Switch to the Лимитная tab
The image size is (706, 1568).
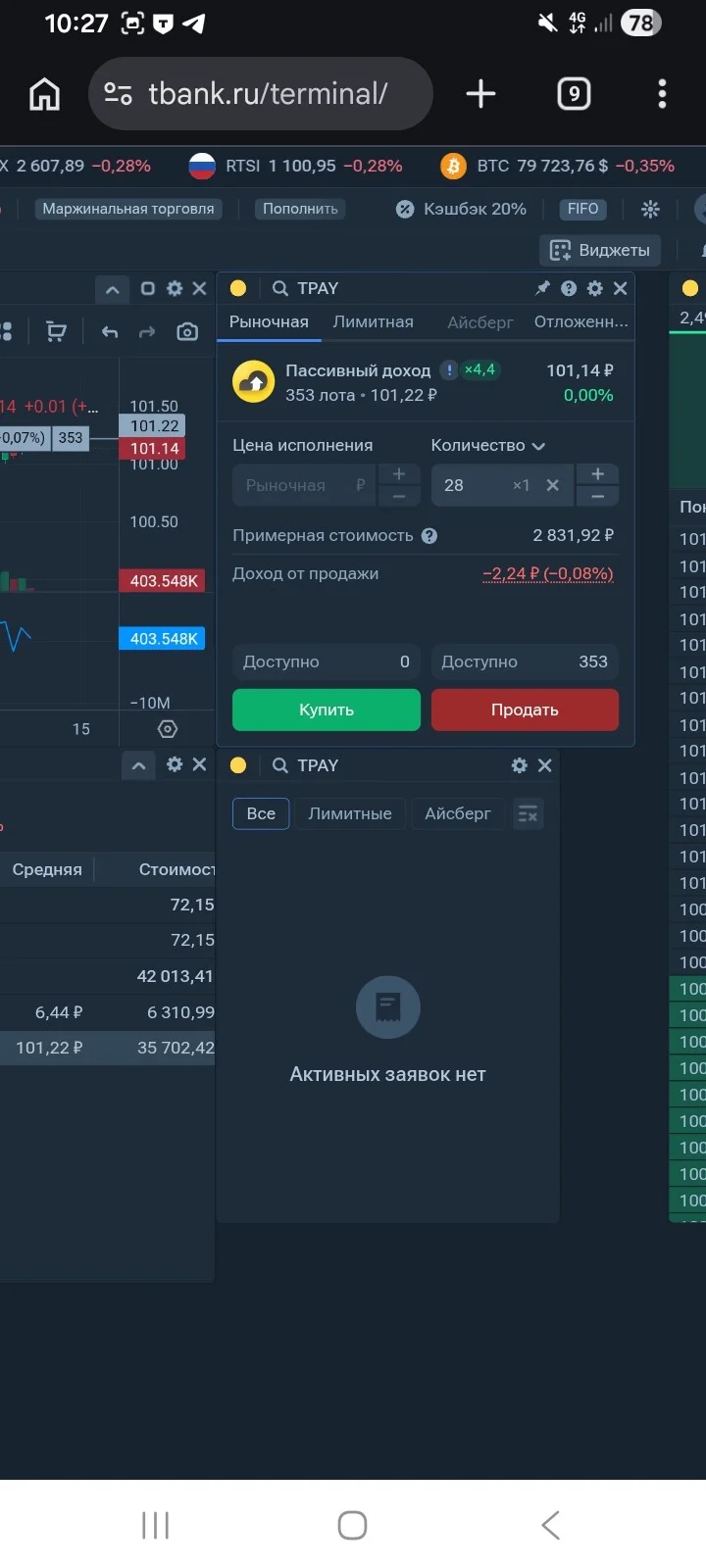pyautogui.click(x=373, y=321)
